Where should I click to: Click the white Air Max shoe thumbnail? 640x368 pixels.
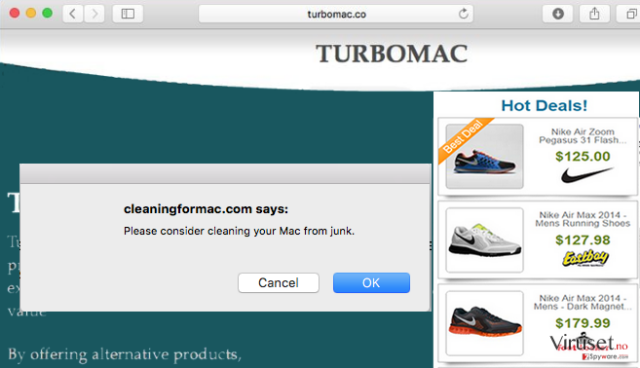pos(484,240)
